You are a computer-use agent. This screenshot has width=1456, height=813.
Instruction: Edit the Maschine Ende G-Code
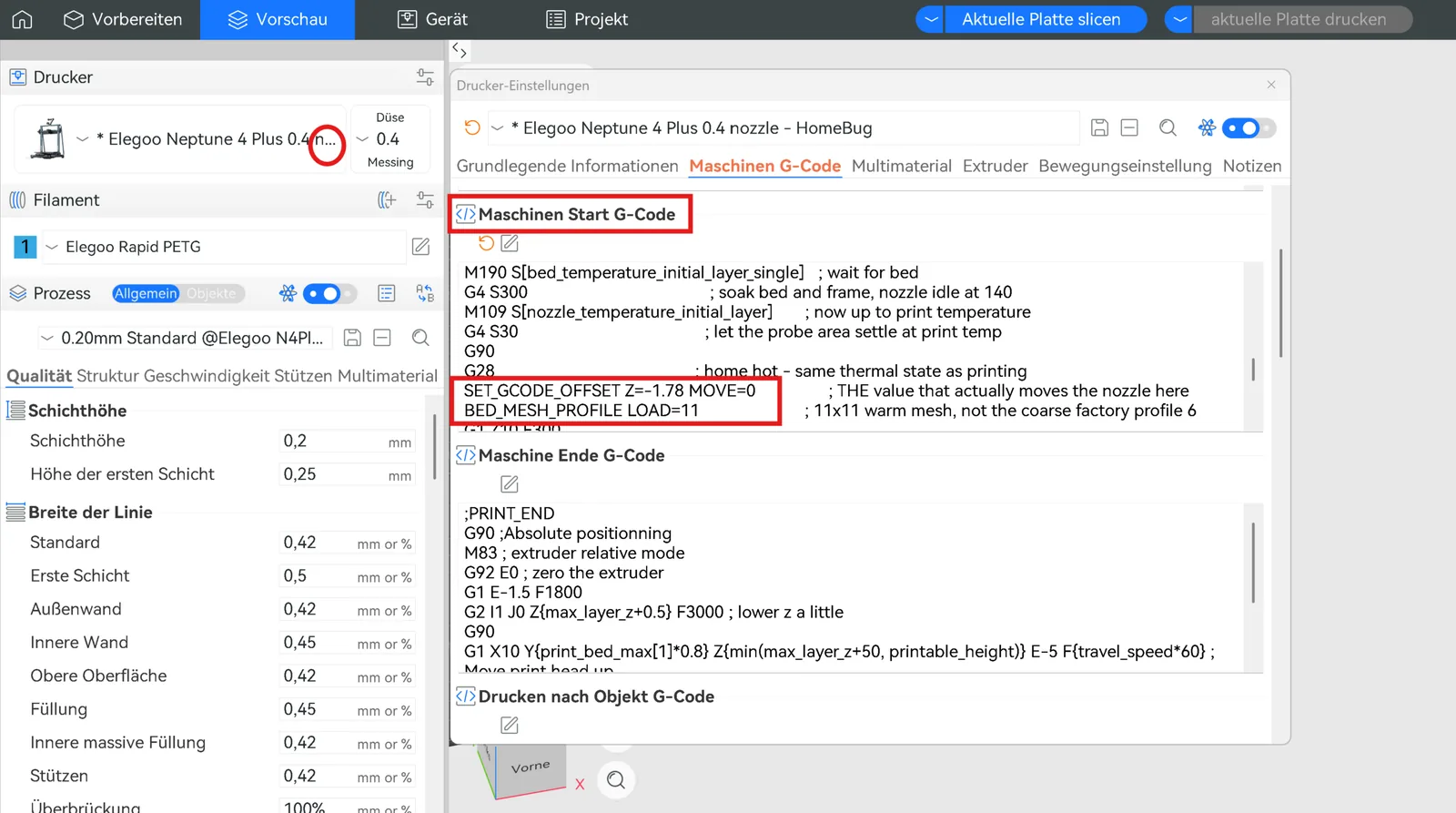point(510,484)
